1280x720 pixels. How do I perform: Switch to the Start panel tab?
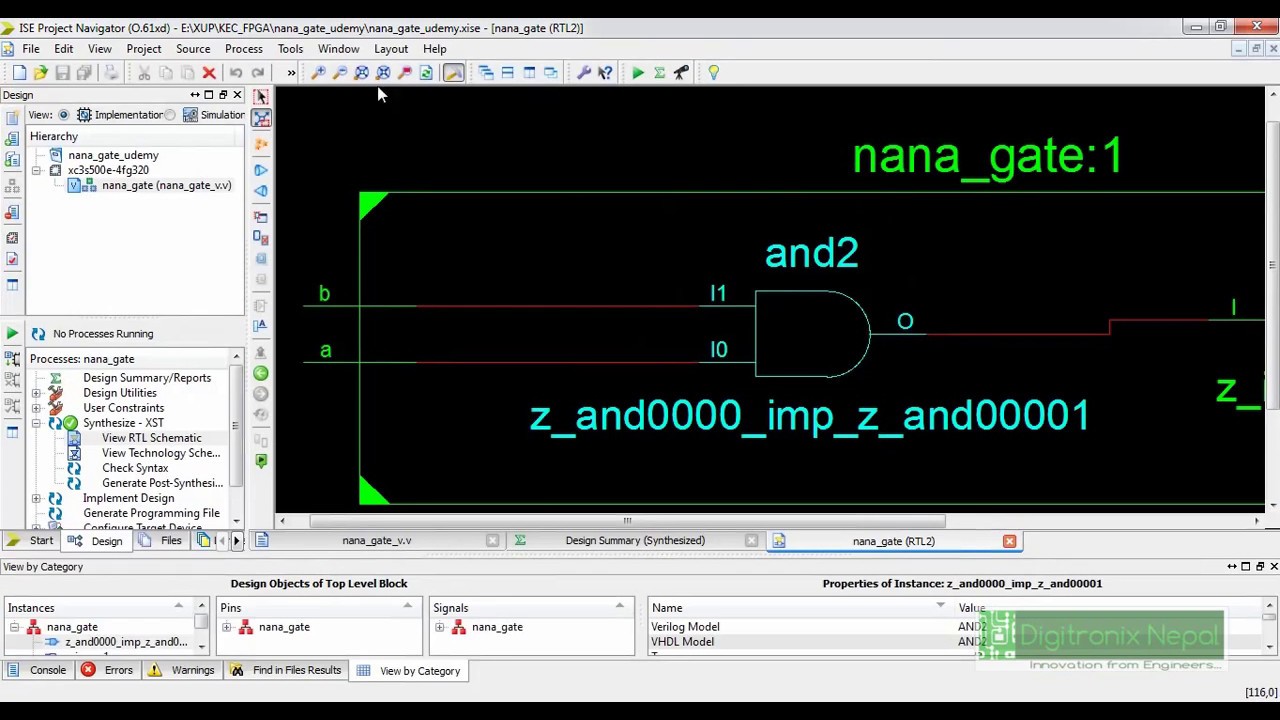tap(30, 541)
